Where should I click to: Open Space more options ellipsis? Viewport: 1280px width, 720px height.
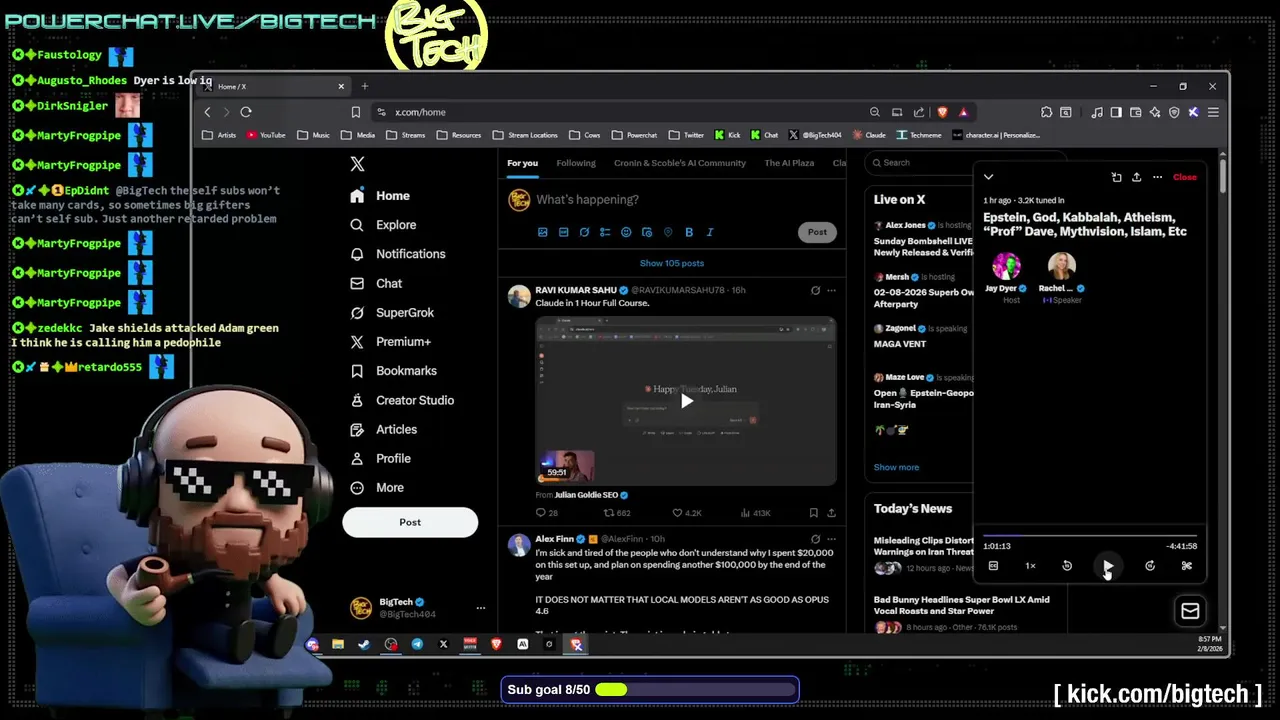(1157, 177)
